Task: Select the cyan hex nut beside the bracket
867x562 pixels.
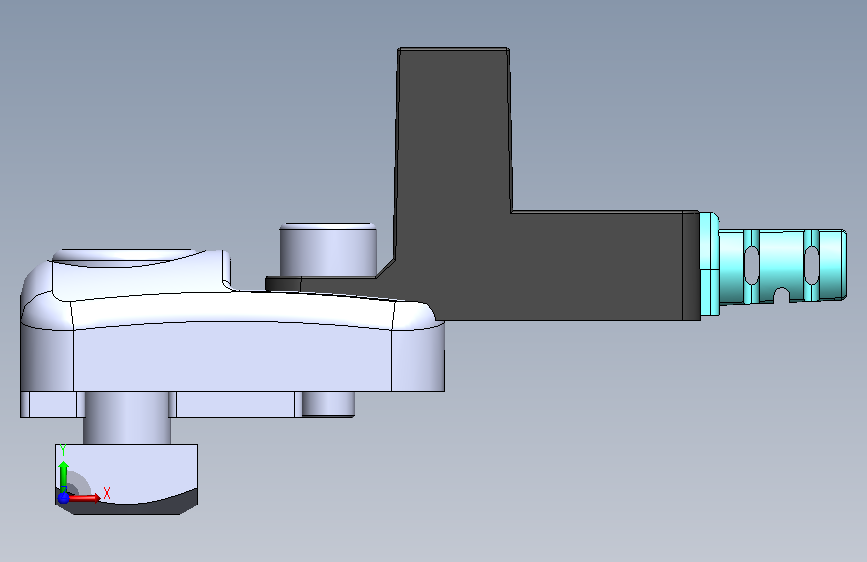Action: coord(708,264)
